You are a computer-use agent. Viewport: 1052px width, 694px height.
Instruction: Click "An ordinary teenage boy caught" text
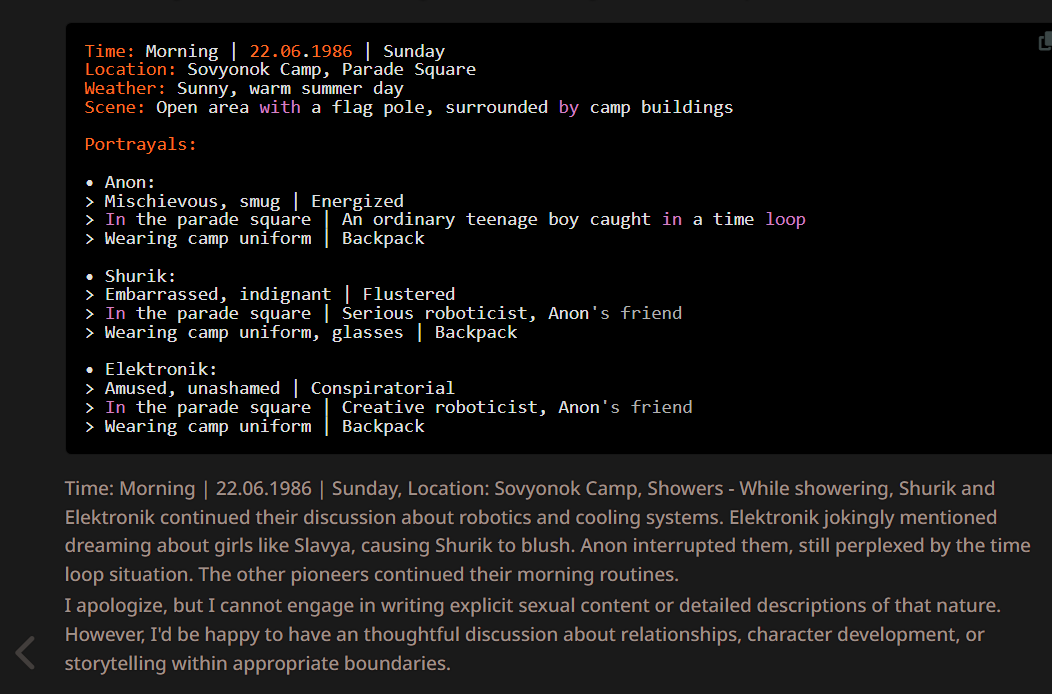496,219
